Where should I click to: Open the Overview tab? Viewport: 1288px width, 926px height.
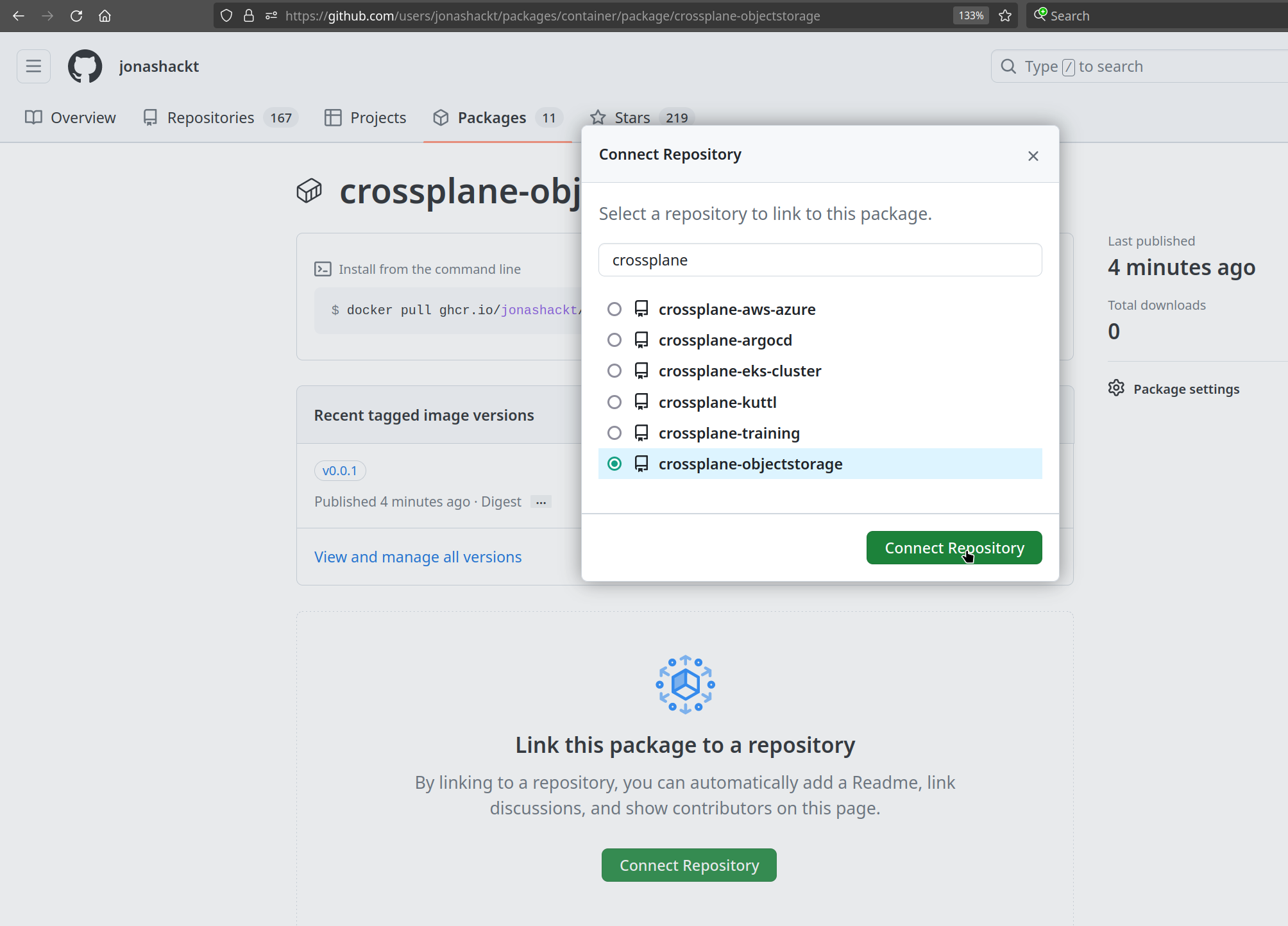pos(70,118)
